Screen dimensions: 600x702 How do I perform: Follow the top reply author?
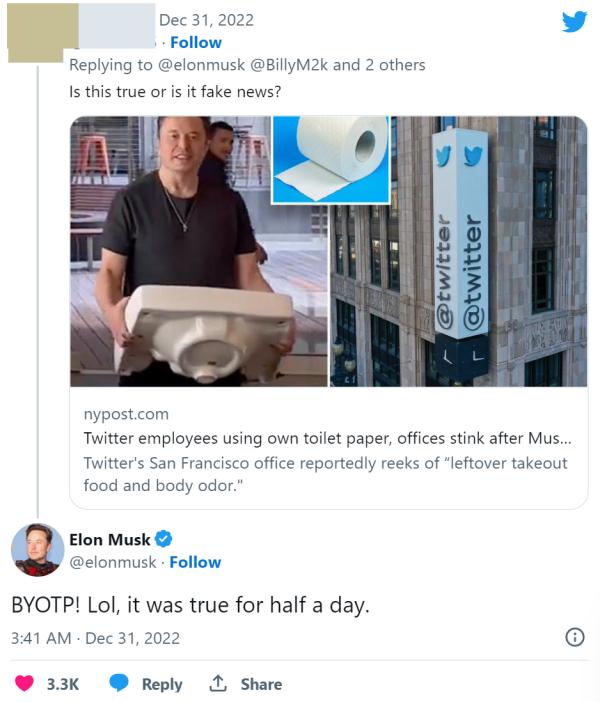196,42
